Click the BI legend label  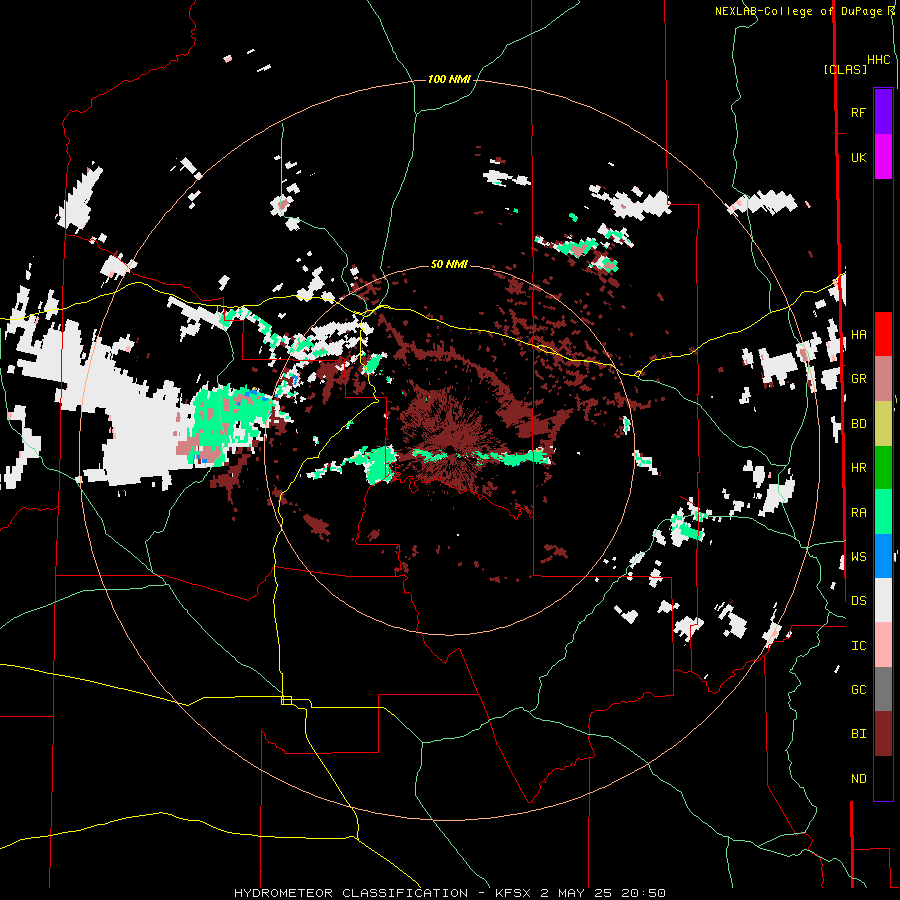coord(859,734)
